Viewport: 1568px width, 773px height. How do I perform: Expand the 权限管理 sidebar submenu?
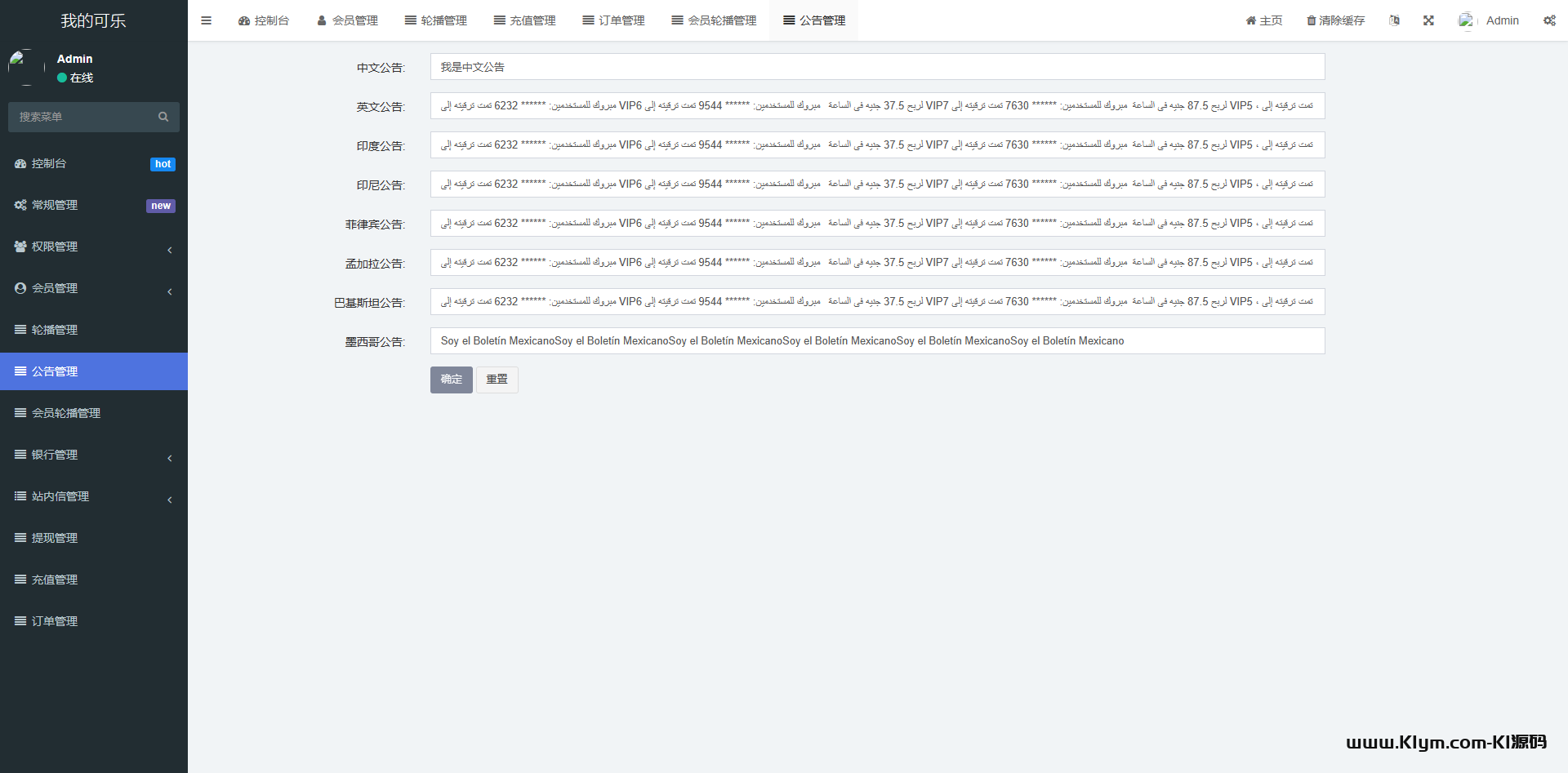(94, 247)
